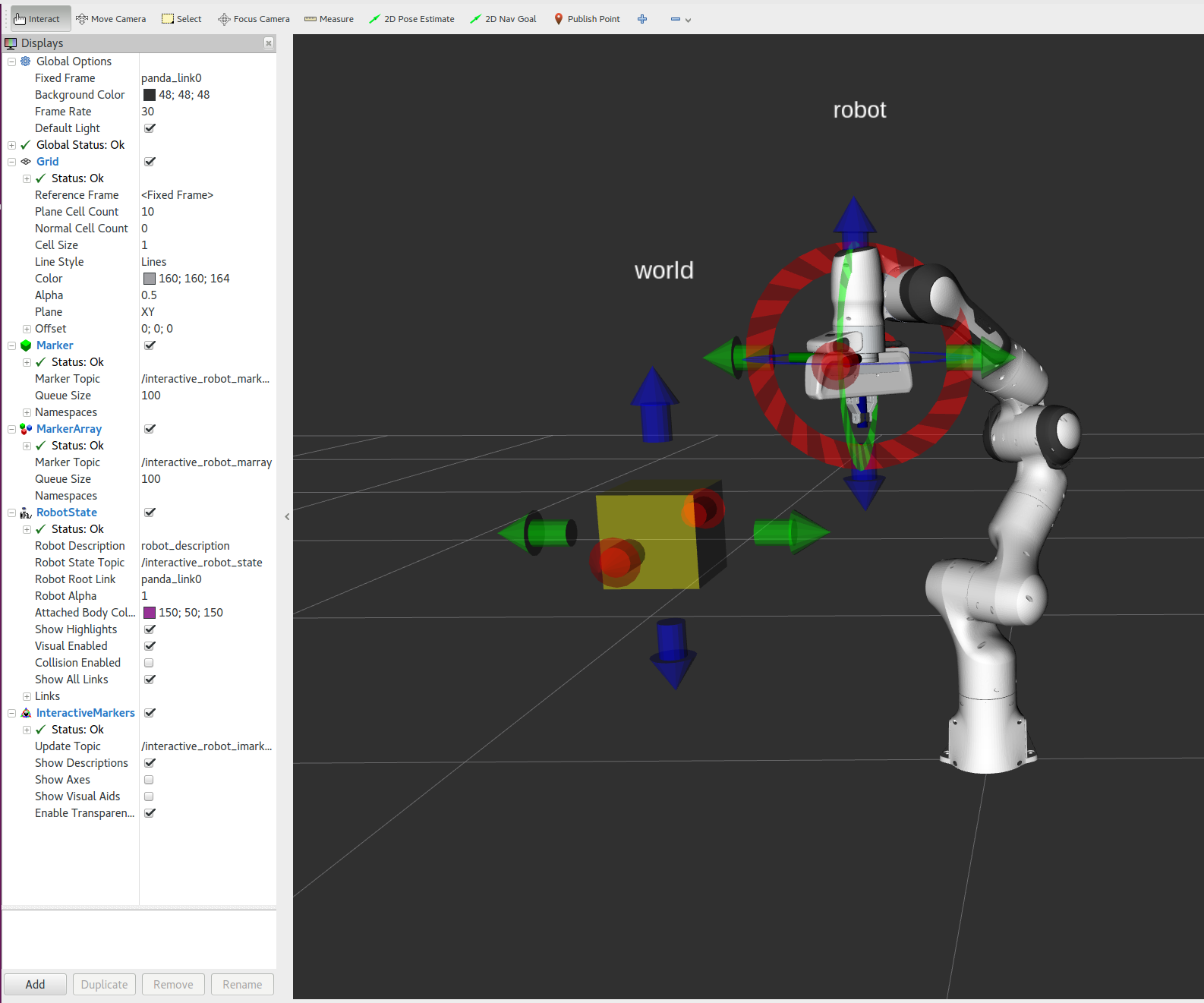The image size is (1204, 1003).
Task: Enable the Collision Enabled checkbox
Action: [x=150, y=663]
